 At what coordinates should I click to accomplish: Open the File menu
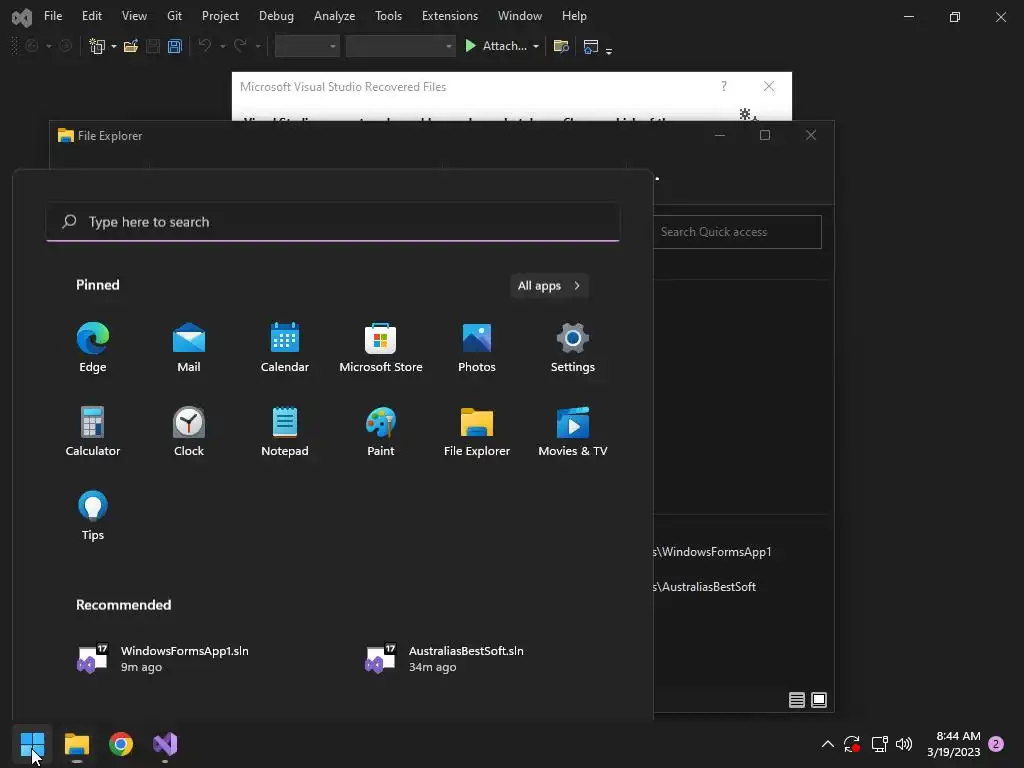[53, 16]
